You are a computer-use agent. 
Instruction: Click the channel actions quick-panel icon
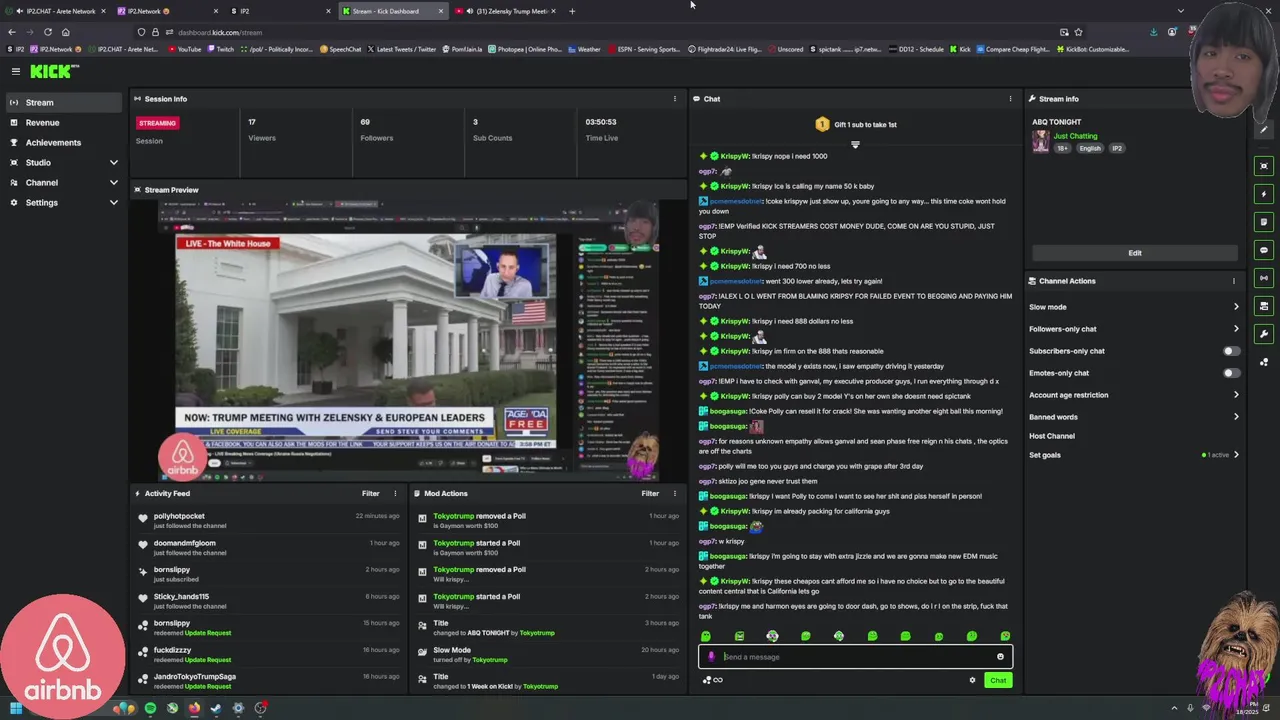click(x=1265, y=306)
